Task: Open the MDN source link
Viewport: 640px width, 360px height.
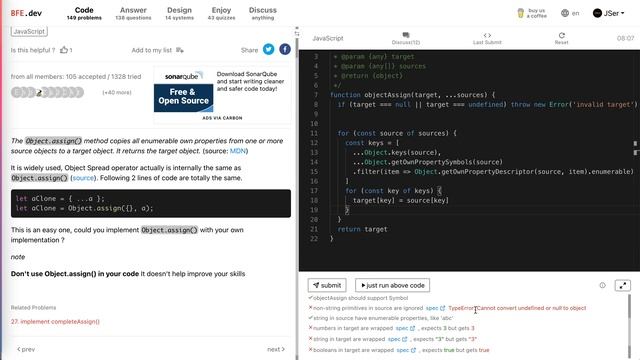Action: [238, 151]
